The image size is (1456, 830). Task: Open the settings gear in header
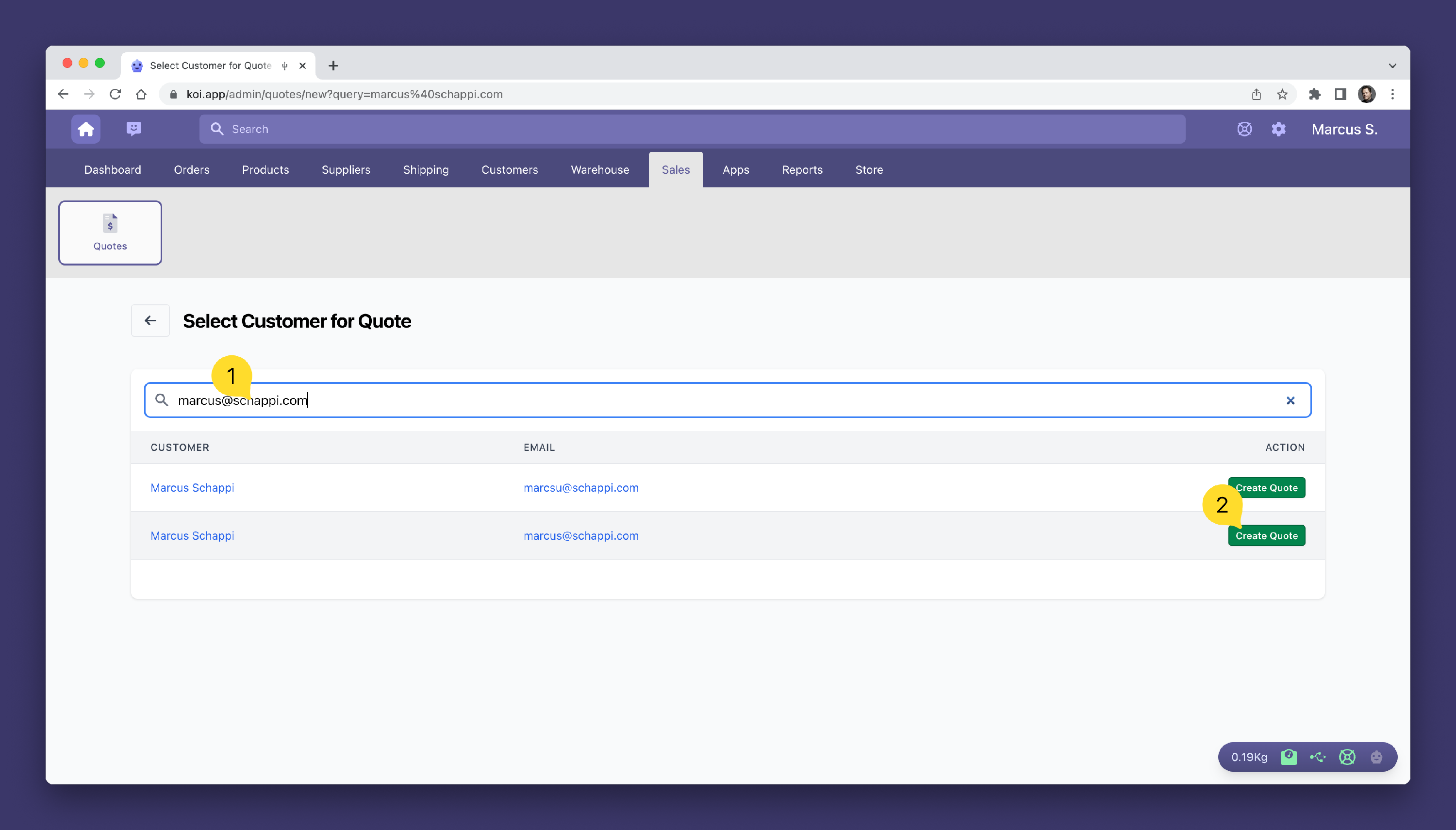1278,130
